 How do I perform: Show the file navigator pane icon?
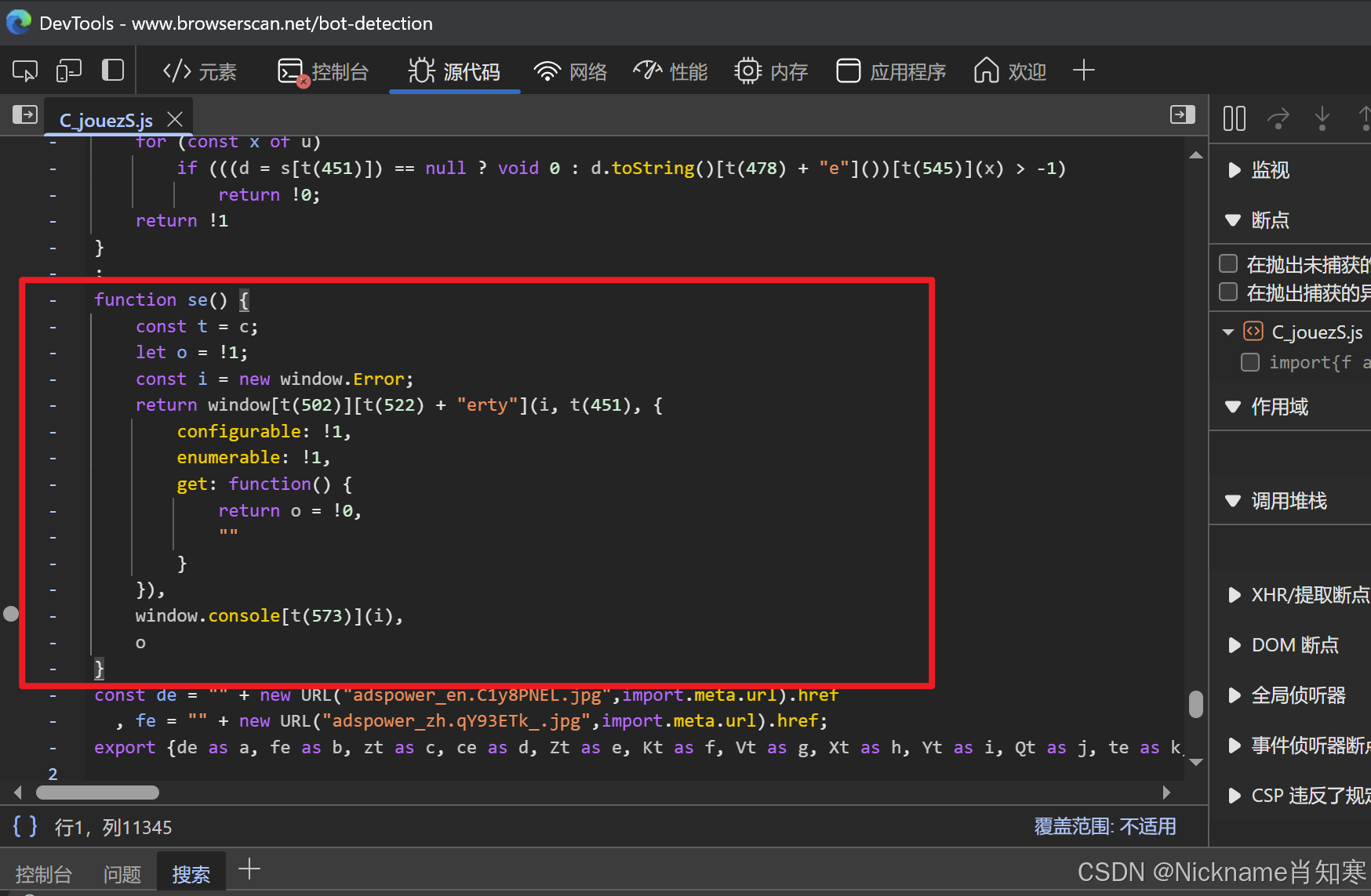25,114
